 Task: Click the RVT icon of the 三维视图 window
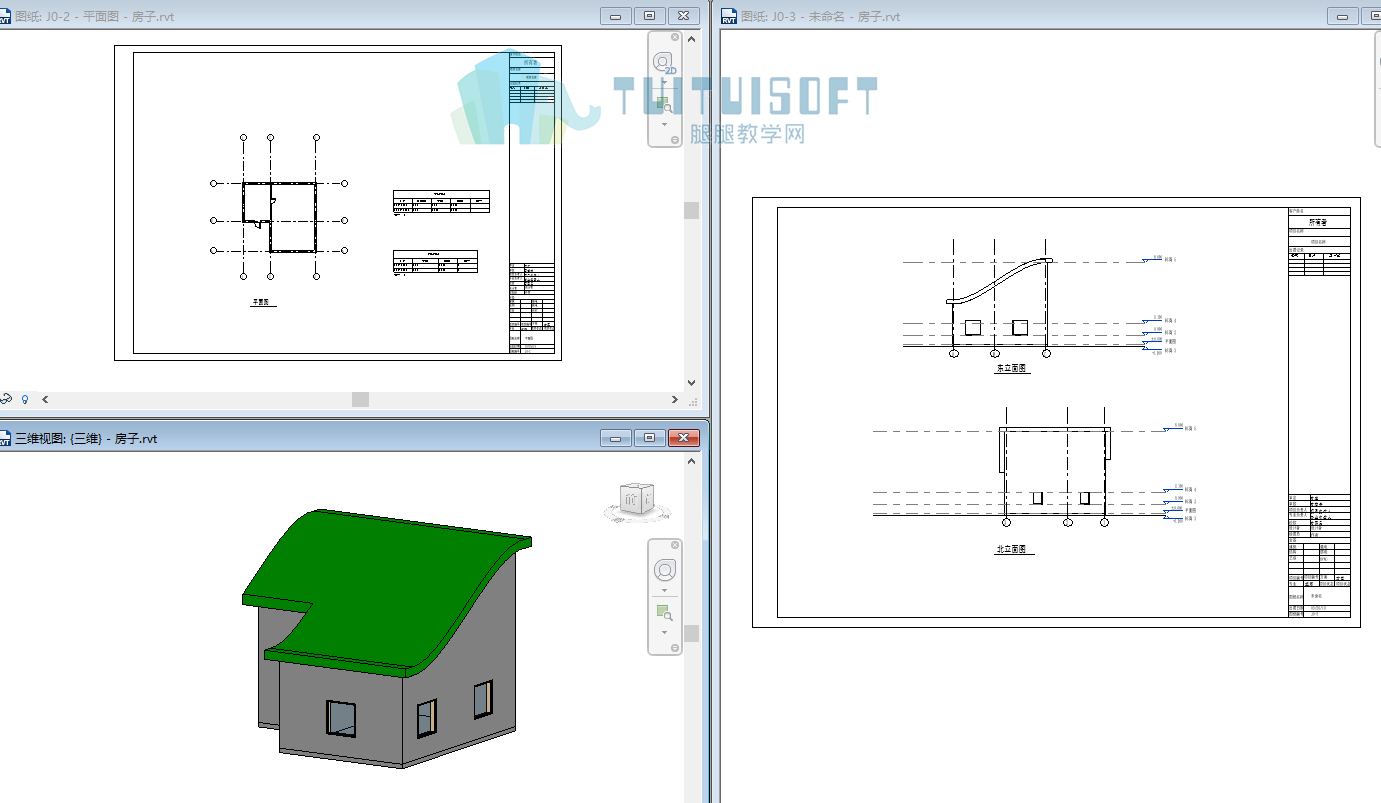click(x=6, y=438)
